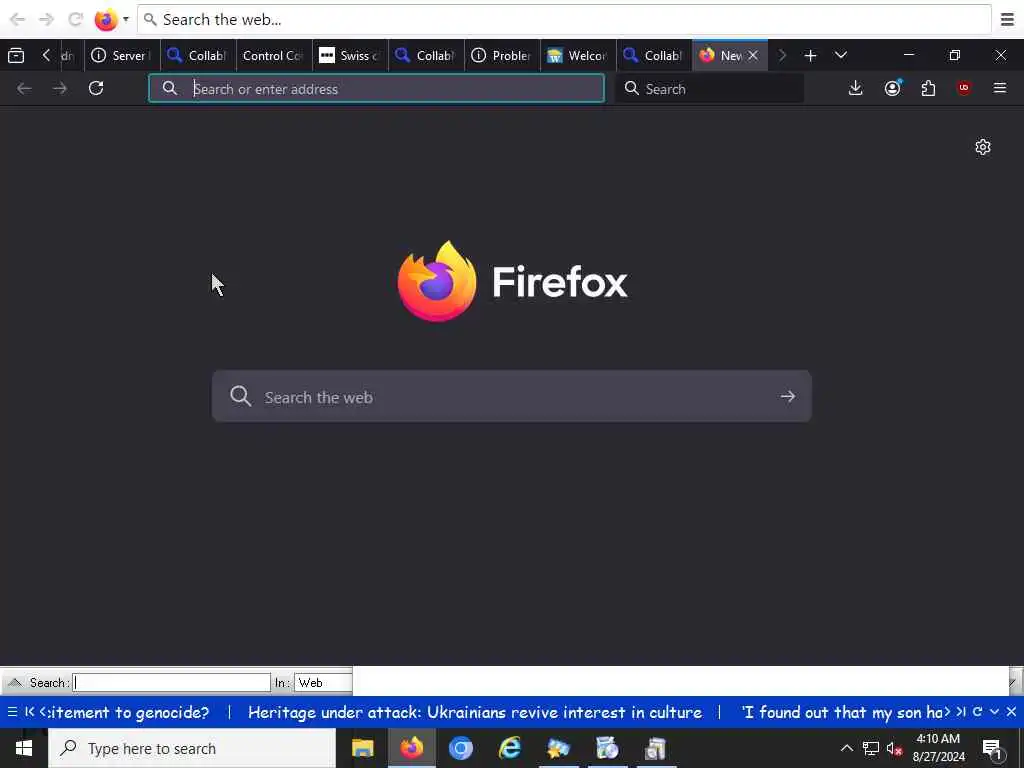Refresh the news ticker feed
The image size is (1024, 768).
click(978, 712)
